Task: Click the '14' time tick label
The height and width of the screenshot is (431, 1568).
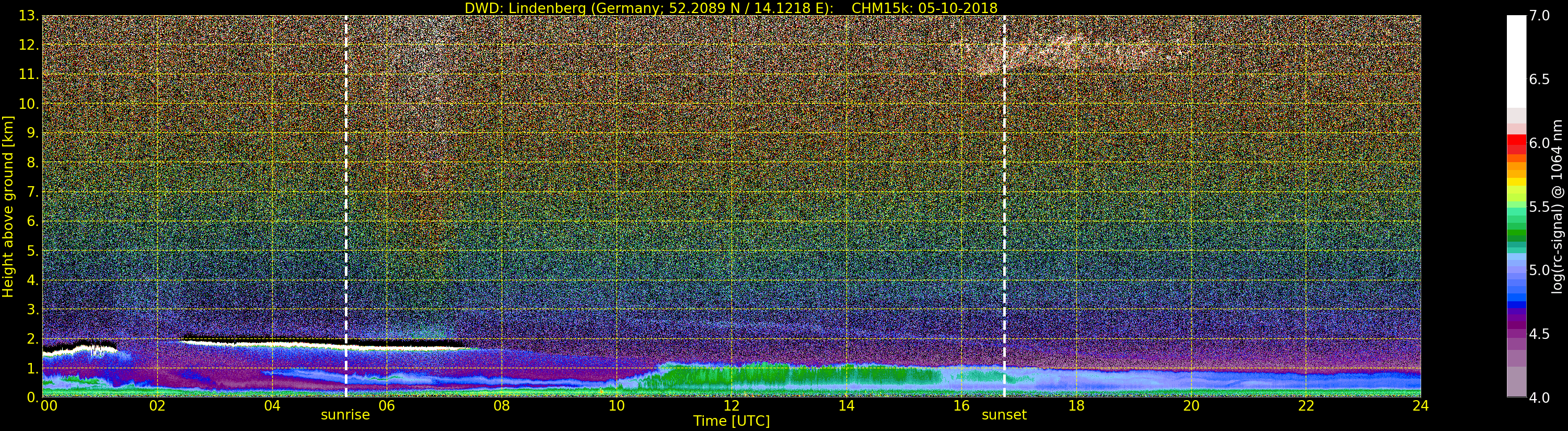Action: point(846,405)
